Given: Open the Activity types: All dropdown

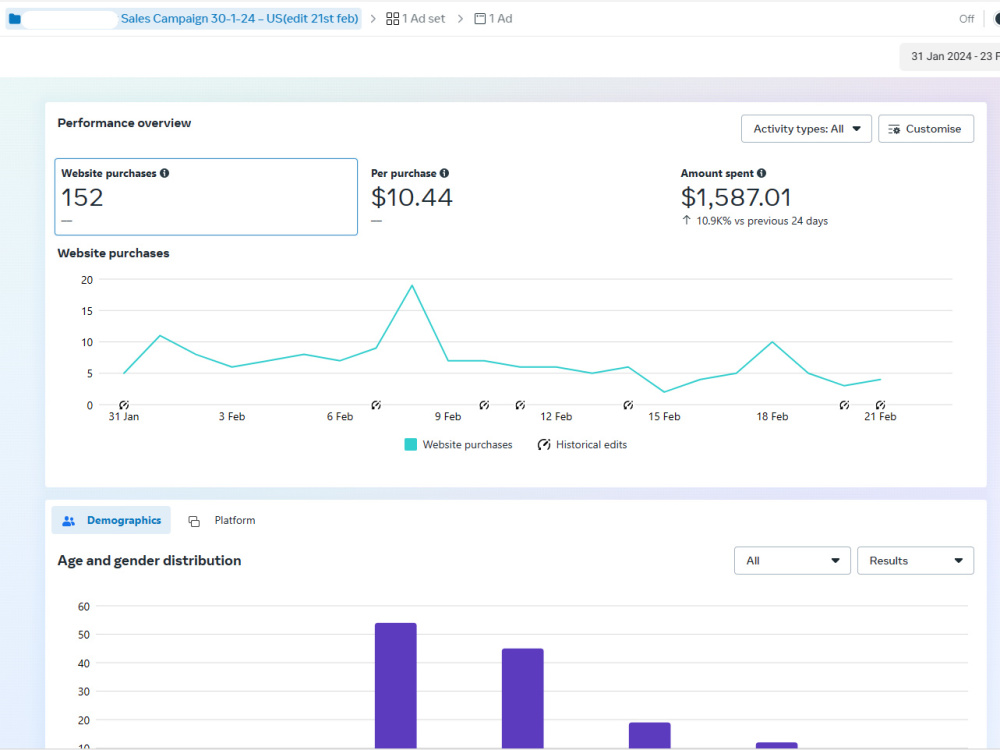Looking at the screenshot, I should pos(806,129).
